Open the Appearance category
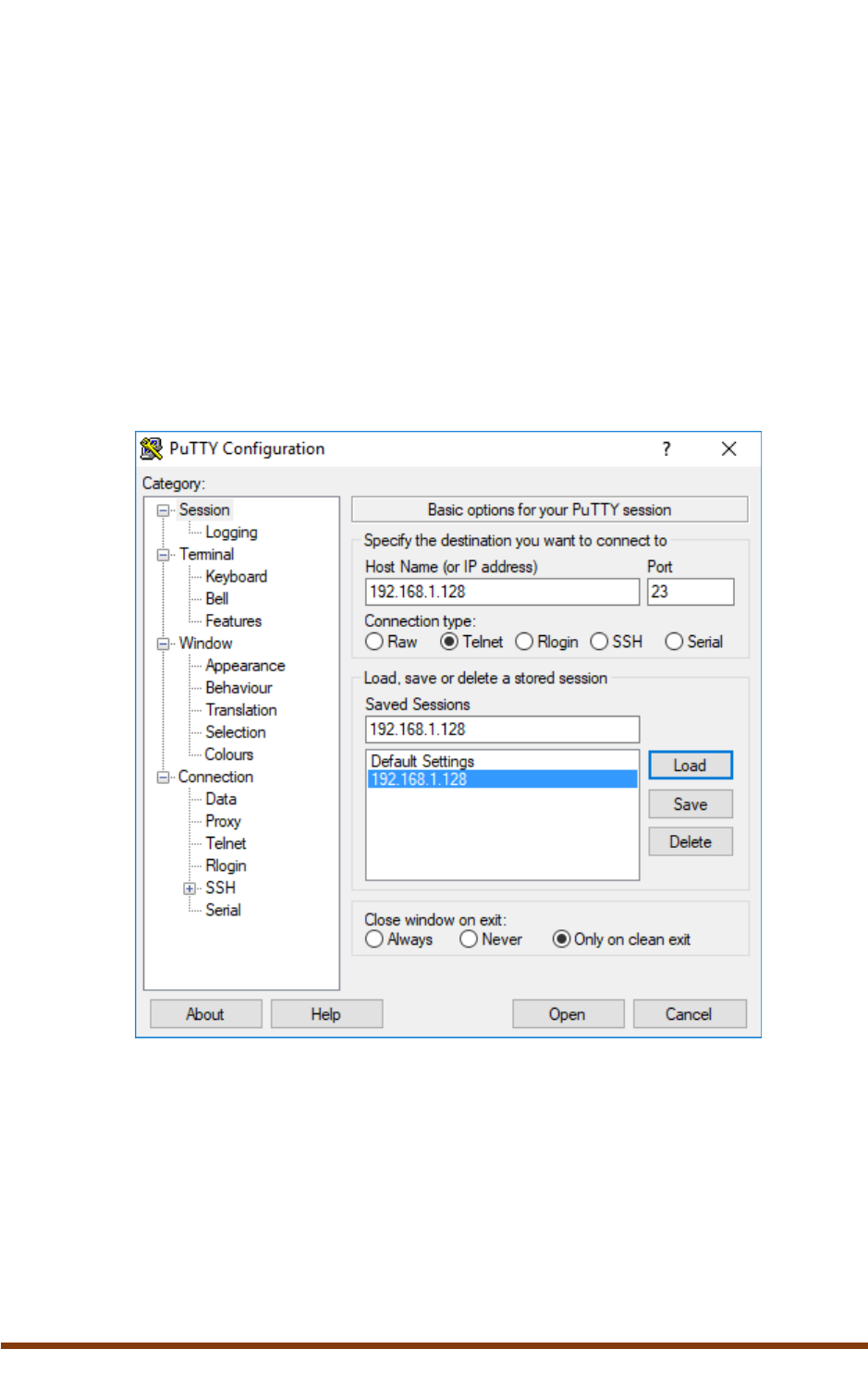 tap(245, 666)
